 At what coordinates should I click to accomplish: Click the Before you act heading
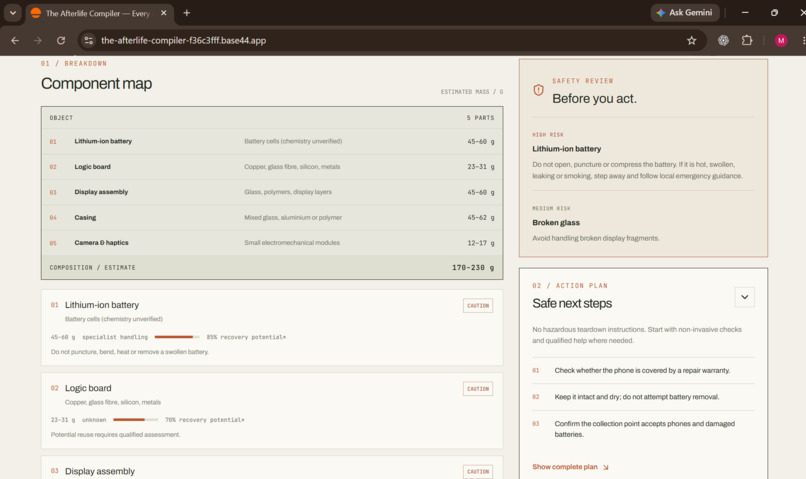coord(594,98)
